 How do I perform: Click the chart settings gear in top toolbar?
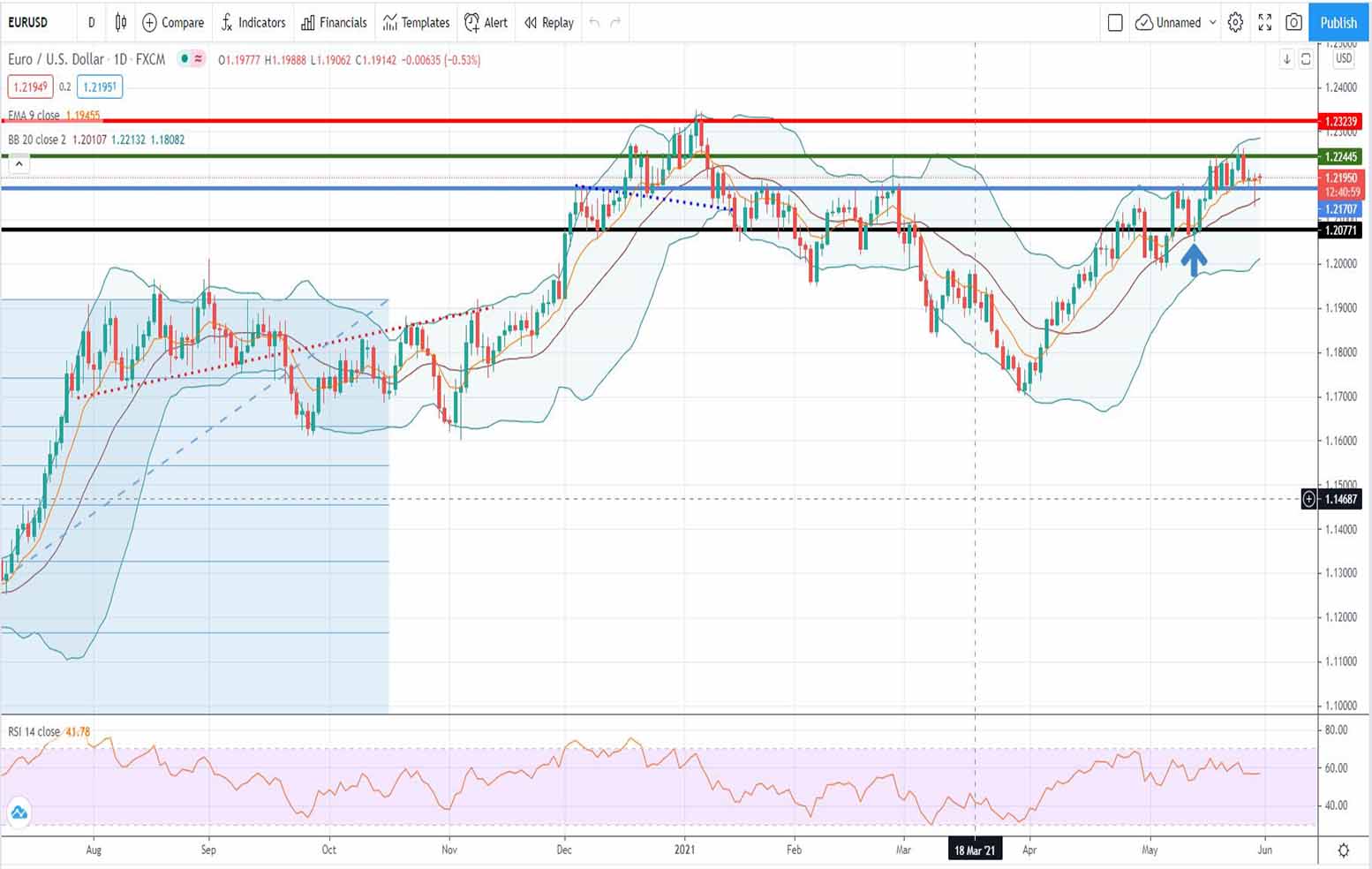coord(1235,22)
